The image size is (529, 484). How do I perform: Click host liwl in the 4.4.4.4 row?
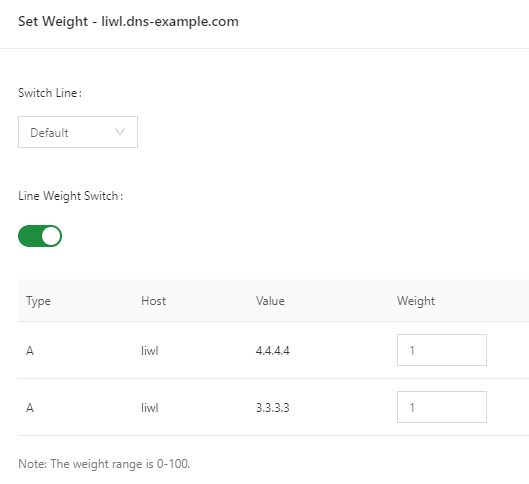coord(149,351)
